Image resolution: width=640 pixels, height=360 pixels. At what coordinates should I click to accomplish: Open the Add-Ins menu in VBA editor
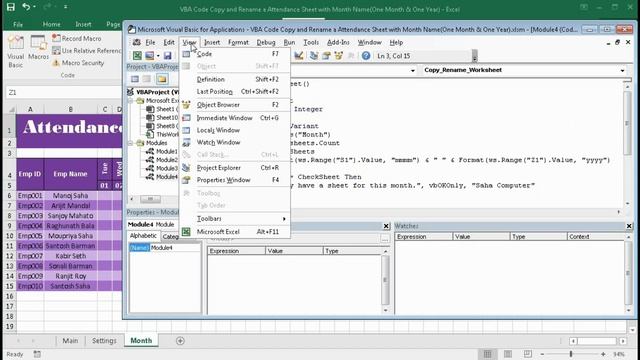(x=338, y=42)
